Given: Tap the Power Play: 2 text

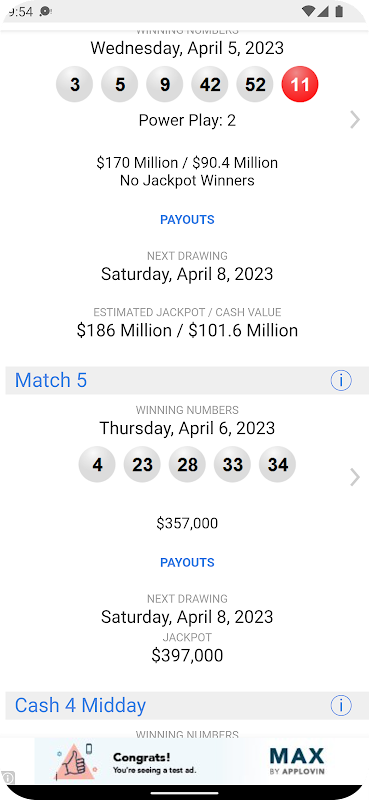Looking at the screenshot, I should [187, 120].
